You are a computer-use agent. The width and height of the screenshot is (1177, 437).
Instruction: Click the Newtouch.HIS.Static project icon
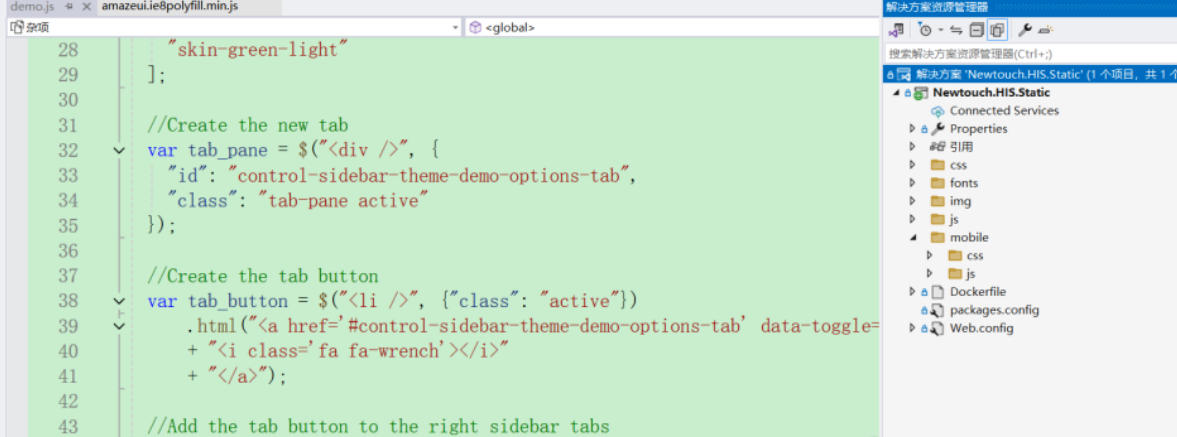point(921,93)
